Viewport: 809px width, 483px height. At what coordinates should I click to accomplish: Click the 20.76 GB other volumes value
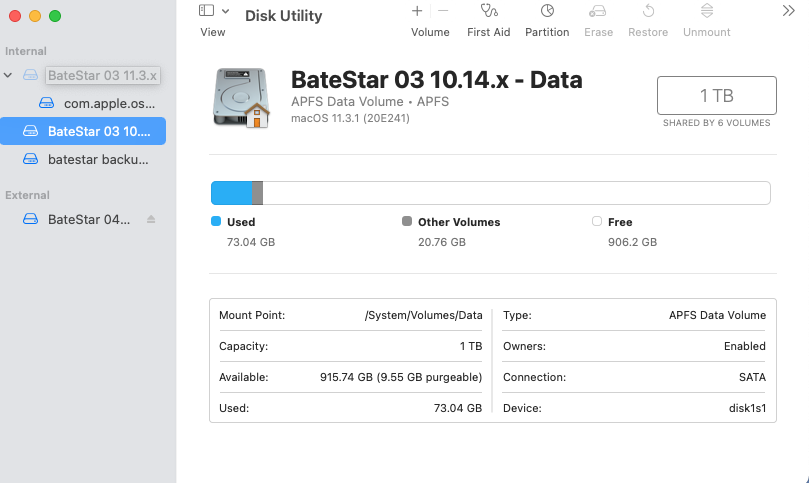442,242
